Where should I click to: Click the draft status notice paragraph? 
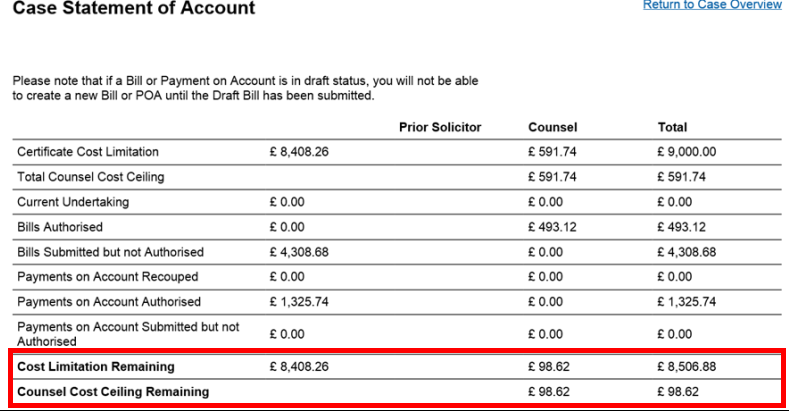(x=250, y=88)
